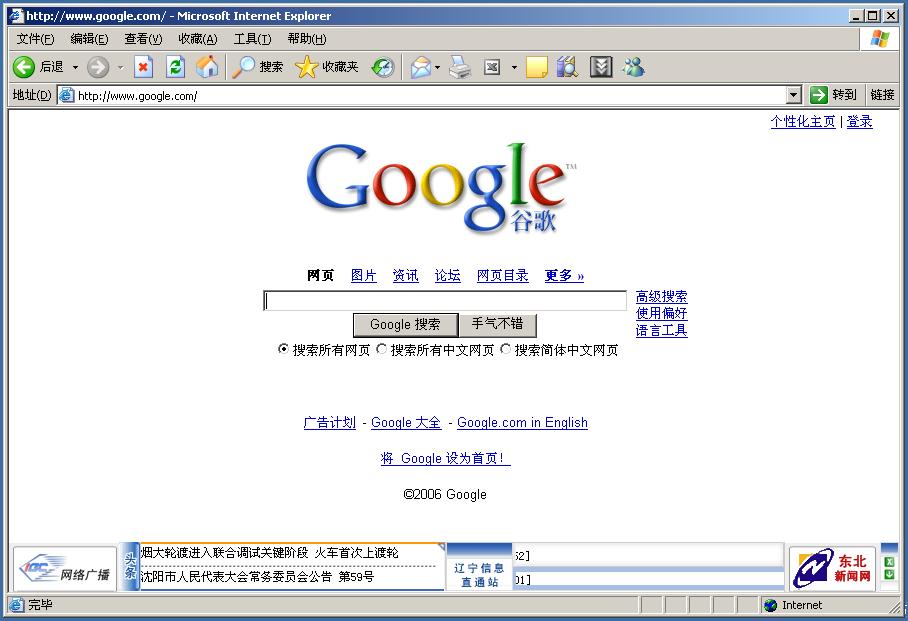
Task: Open the 高级搜索 advanced search link
Action: 661,297
